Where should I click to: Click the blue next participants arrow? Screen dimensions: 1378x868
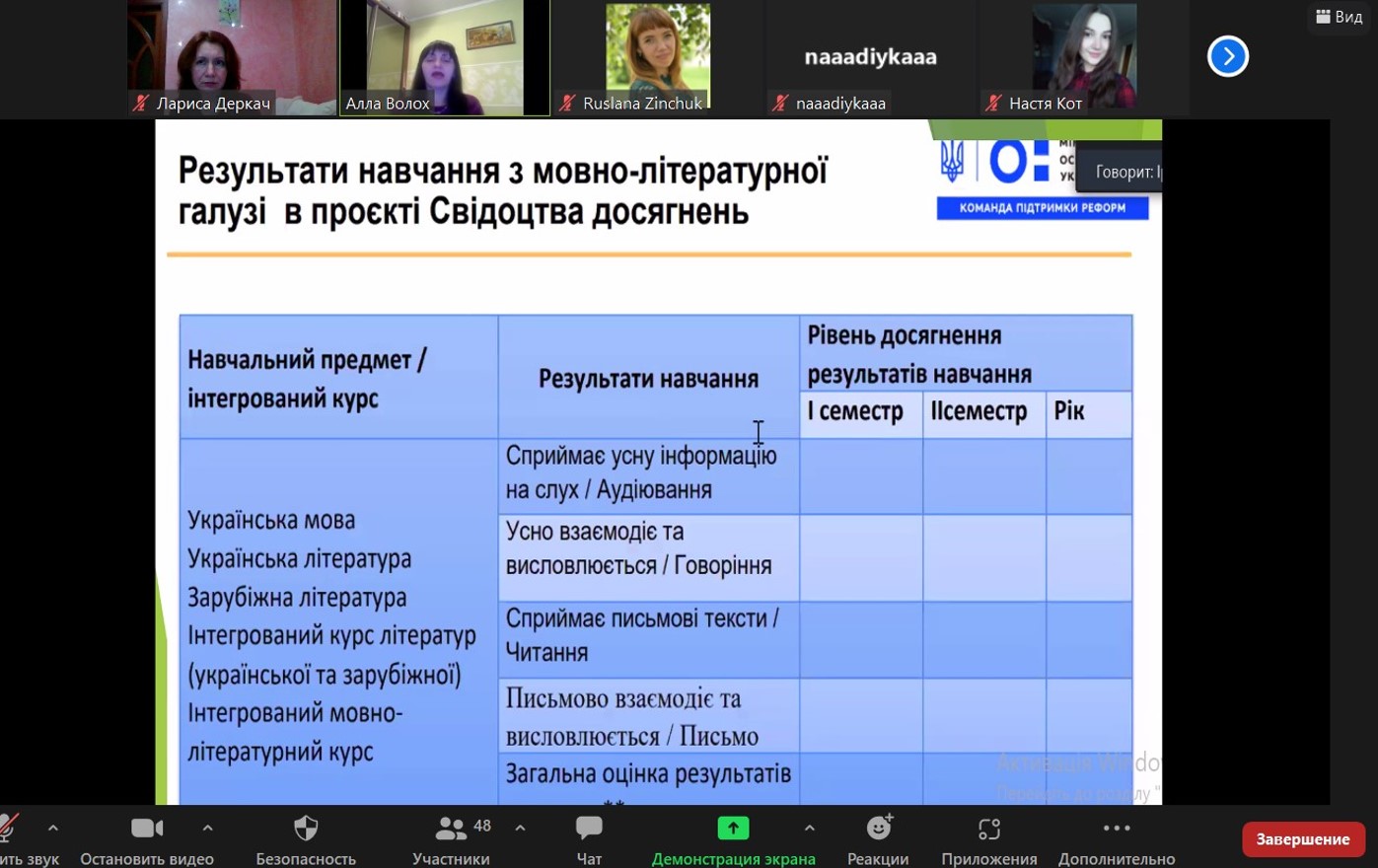[x=1227, y=56]
